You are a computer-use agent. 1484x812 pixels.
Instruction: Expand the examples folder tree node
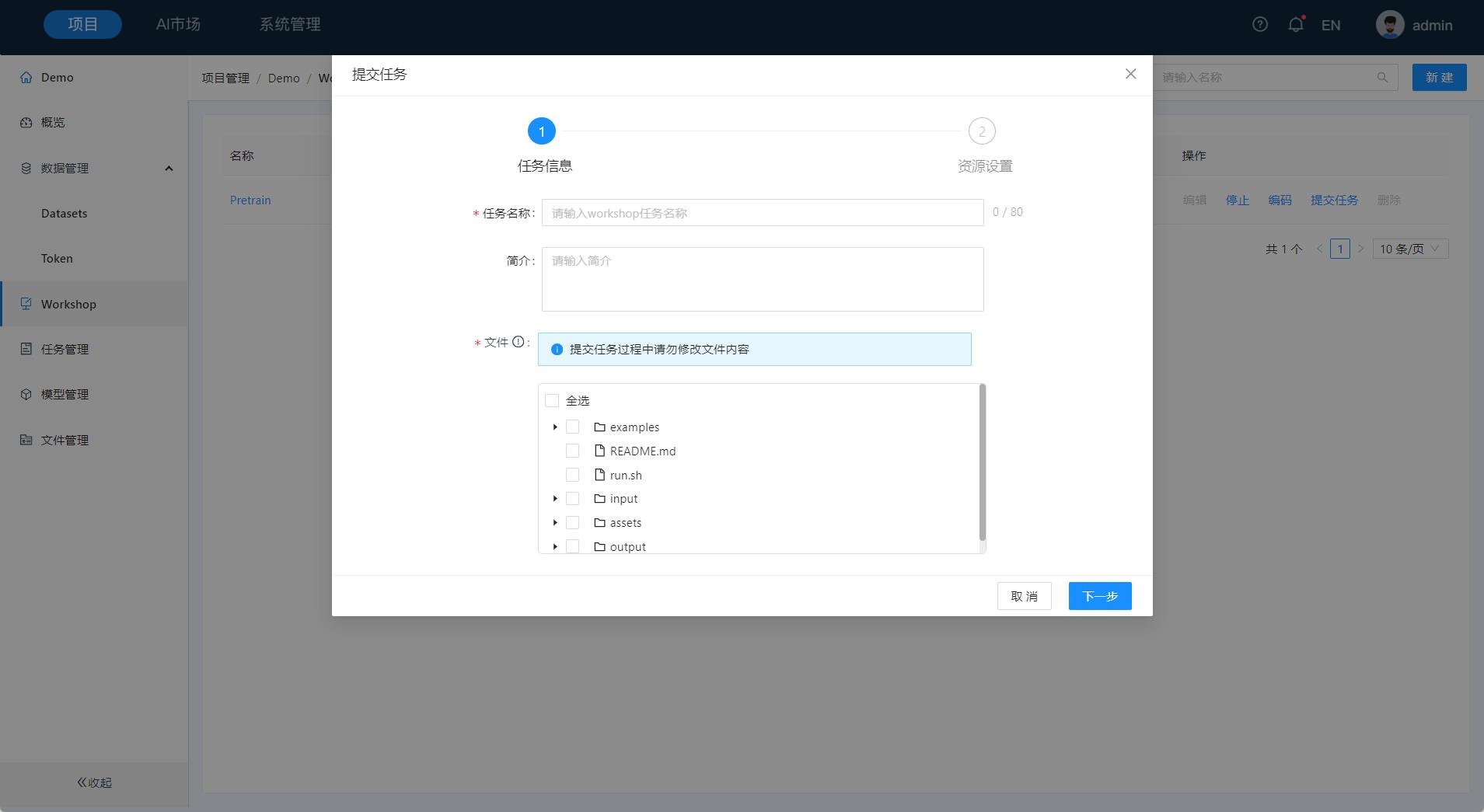click(x=555, y=427)
